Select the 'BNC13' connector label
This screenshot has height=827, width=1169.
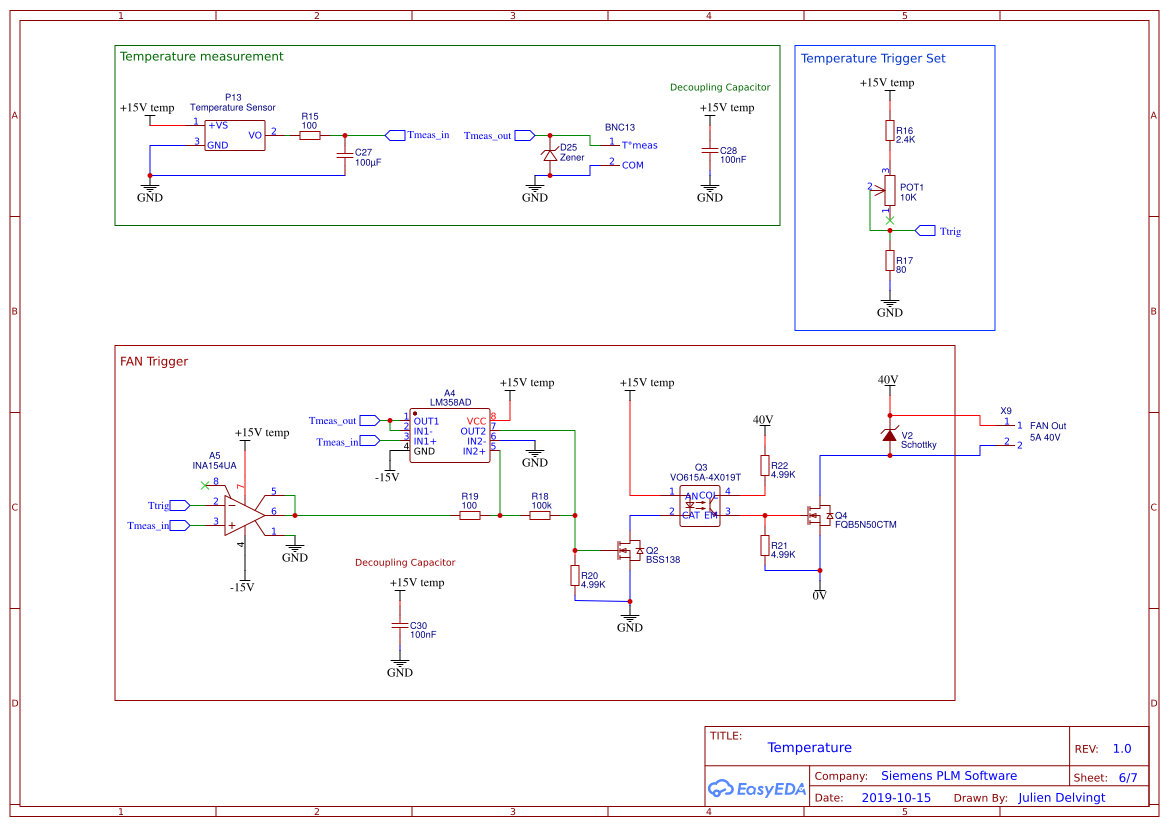[620, 128]
